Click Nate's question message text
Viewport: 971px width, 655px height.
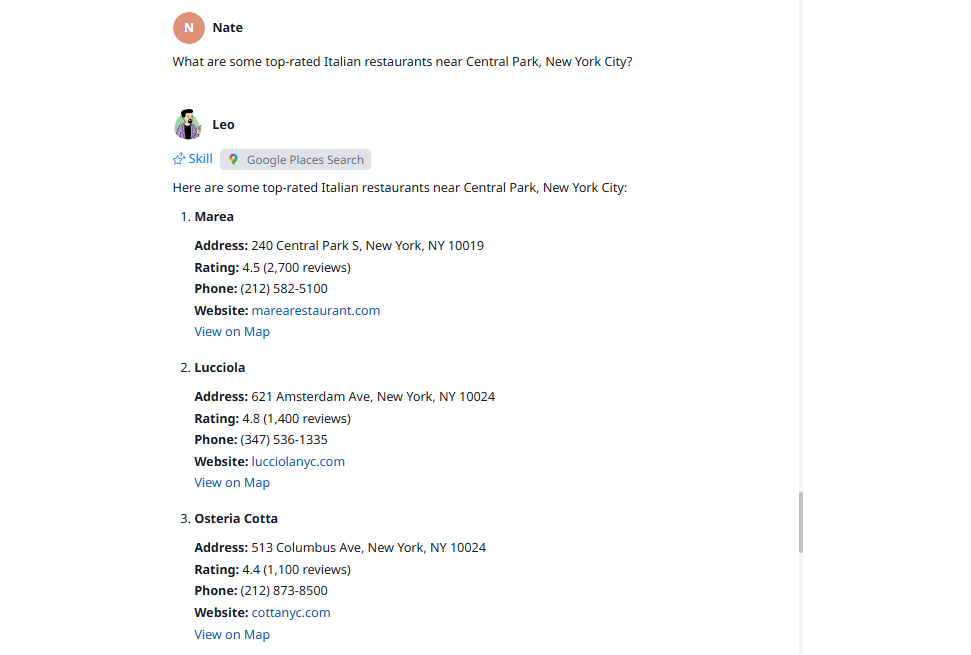click(403, 62)
